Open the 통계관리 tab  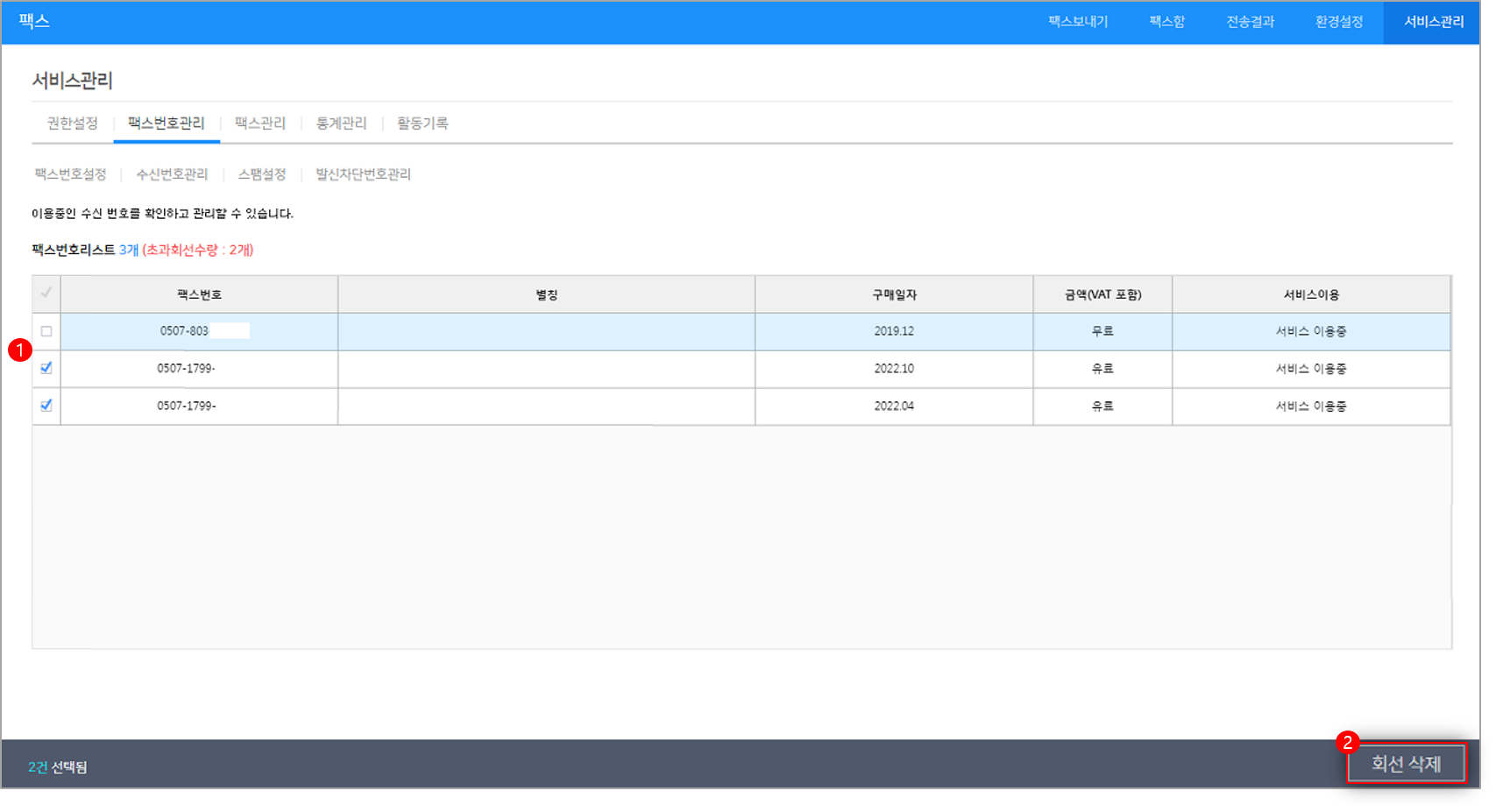point(342,124)
